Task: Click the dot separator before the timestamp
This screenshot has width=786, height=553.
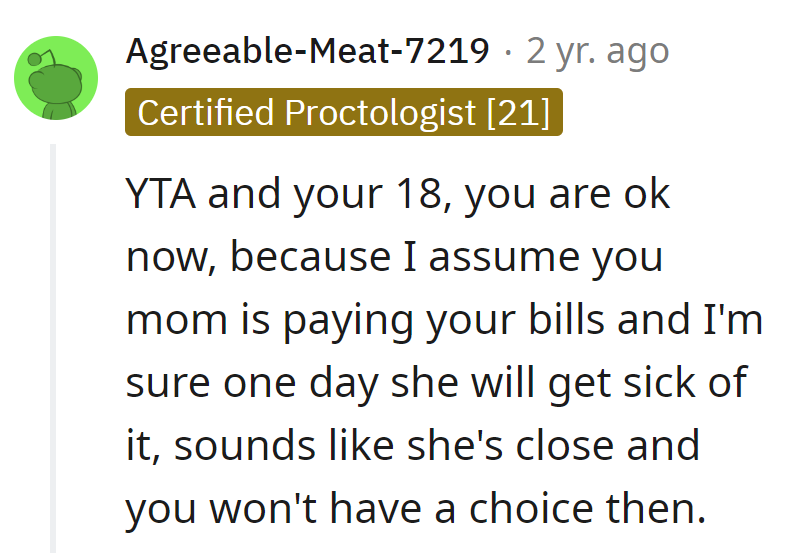Action: pos(508,51)
